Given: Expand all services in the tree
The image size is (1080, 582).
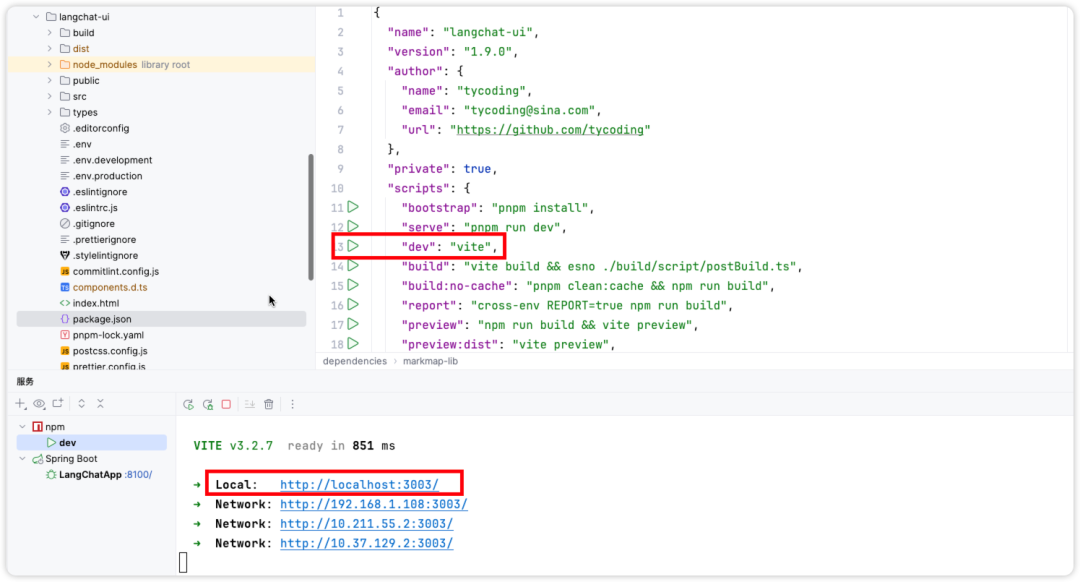Looking at the screenshot, I should [x=81, y=404].
